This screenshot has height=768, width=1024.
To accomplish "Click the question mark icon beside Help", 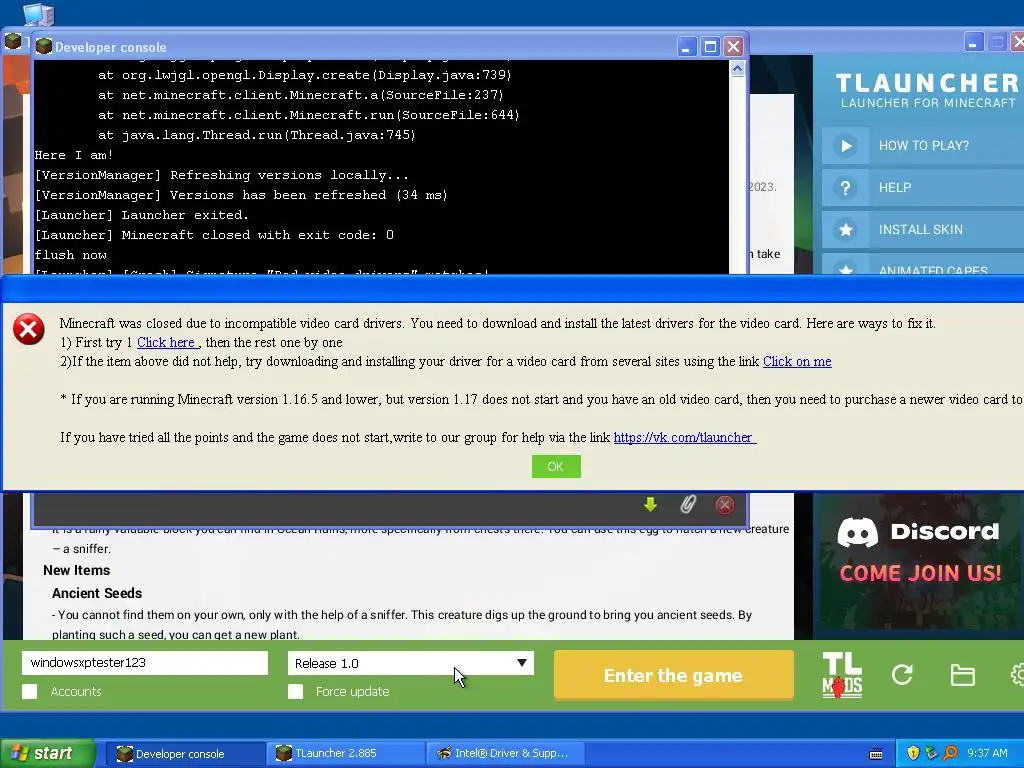I will coord(846,187).
